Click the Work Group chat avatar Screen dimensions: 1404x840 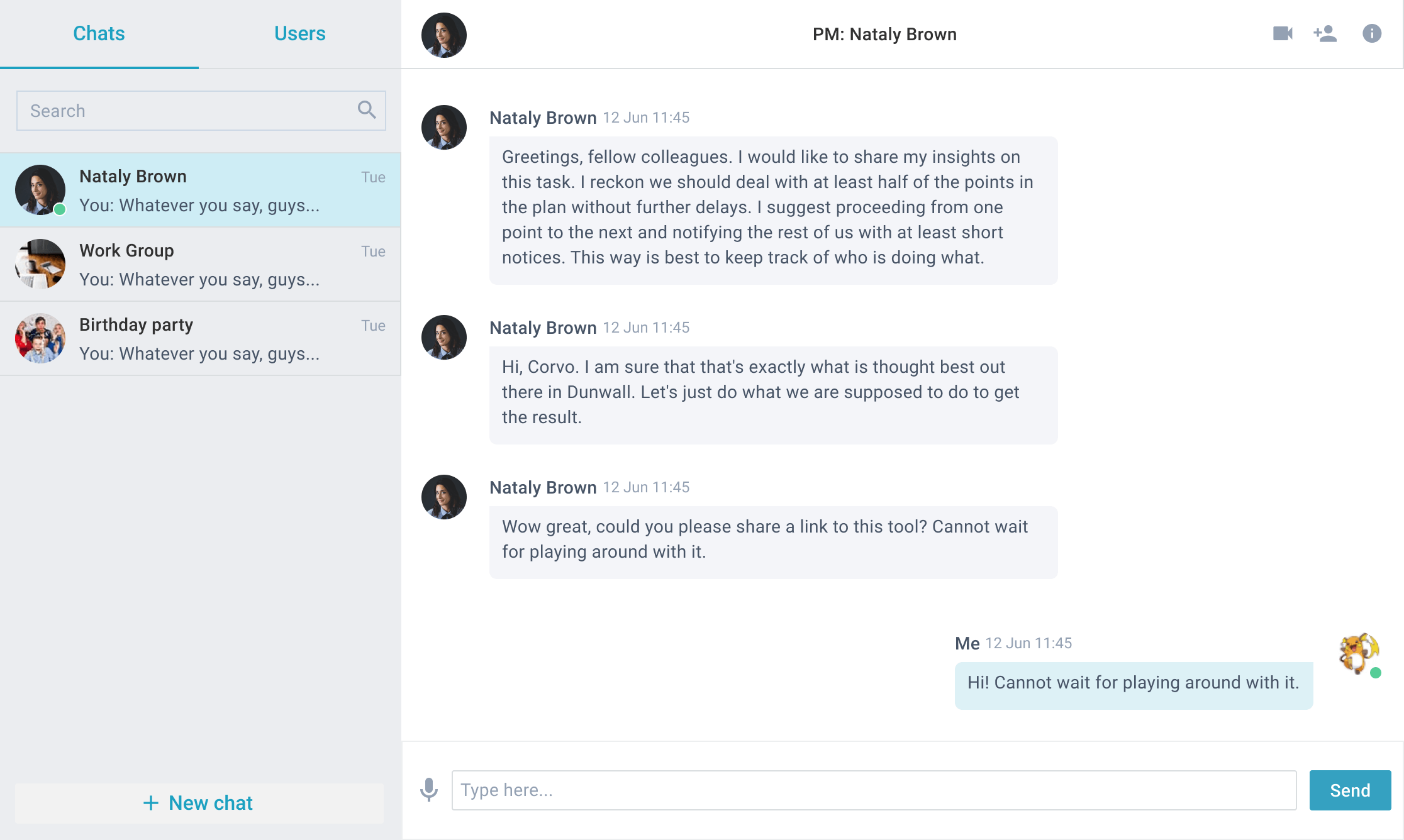coord(40,263)
